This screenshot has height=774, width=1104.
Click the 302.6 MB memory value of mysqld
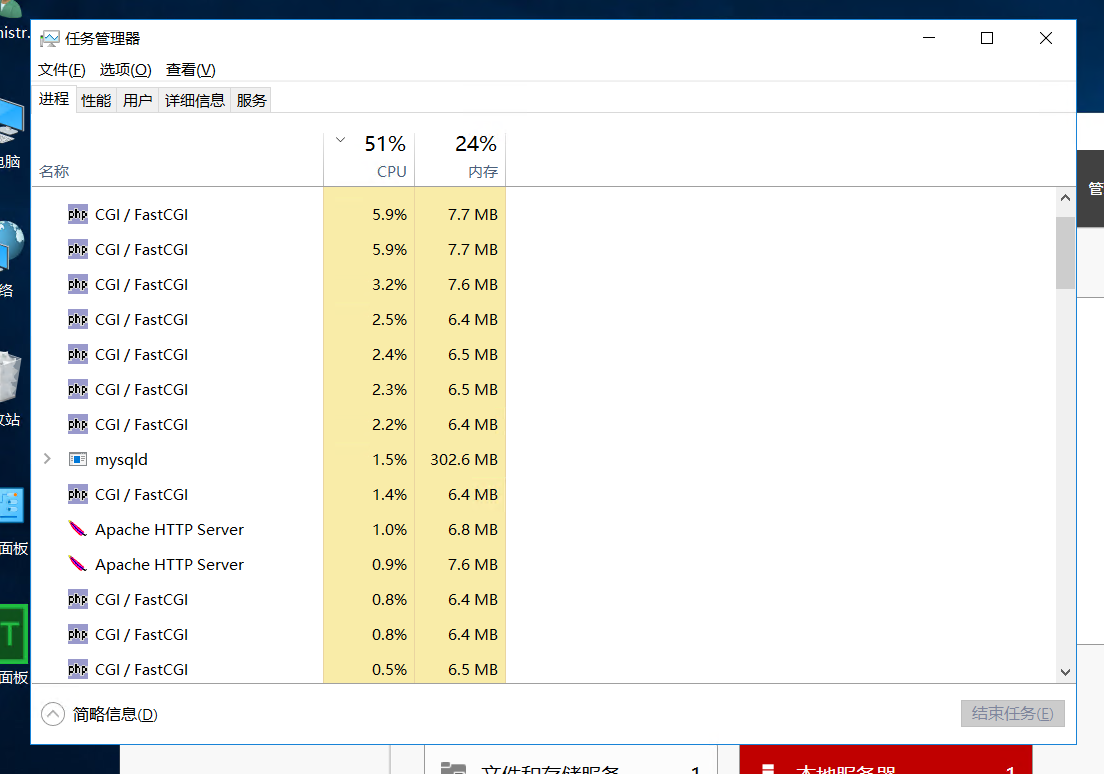coord(464,460)
